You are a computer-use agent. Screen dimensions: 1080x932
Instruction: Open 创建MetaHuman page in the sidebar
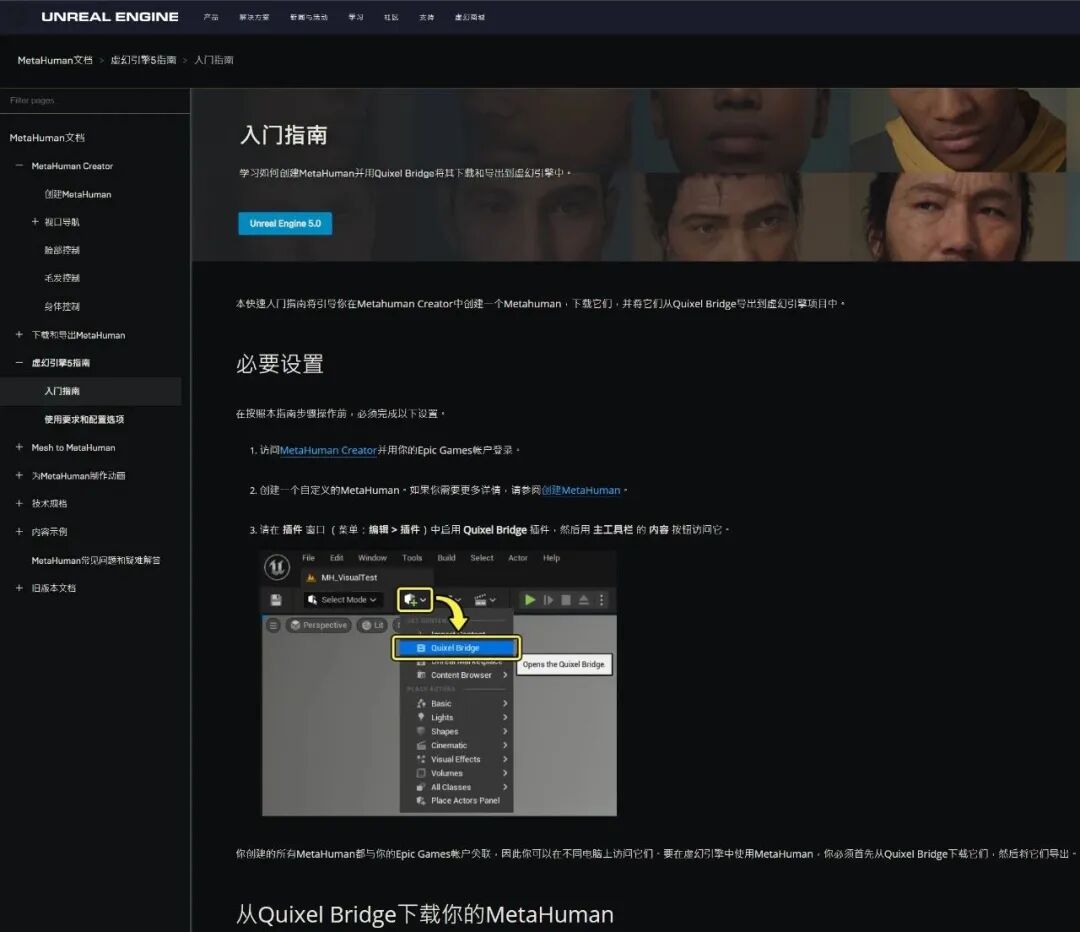[x=78, y=194]
